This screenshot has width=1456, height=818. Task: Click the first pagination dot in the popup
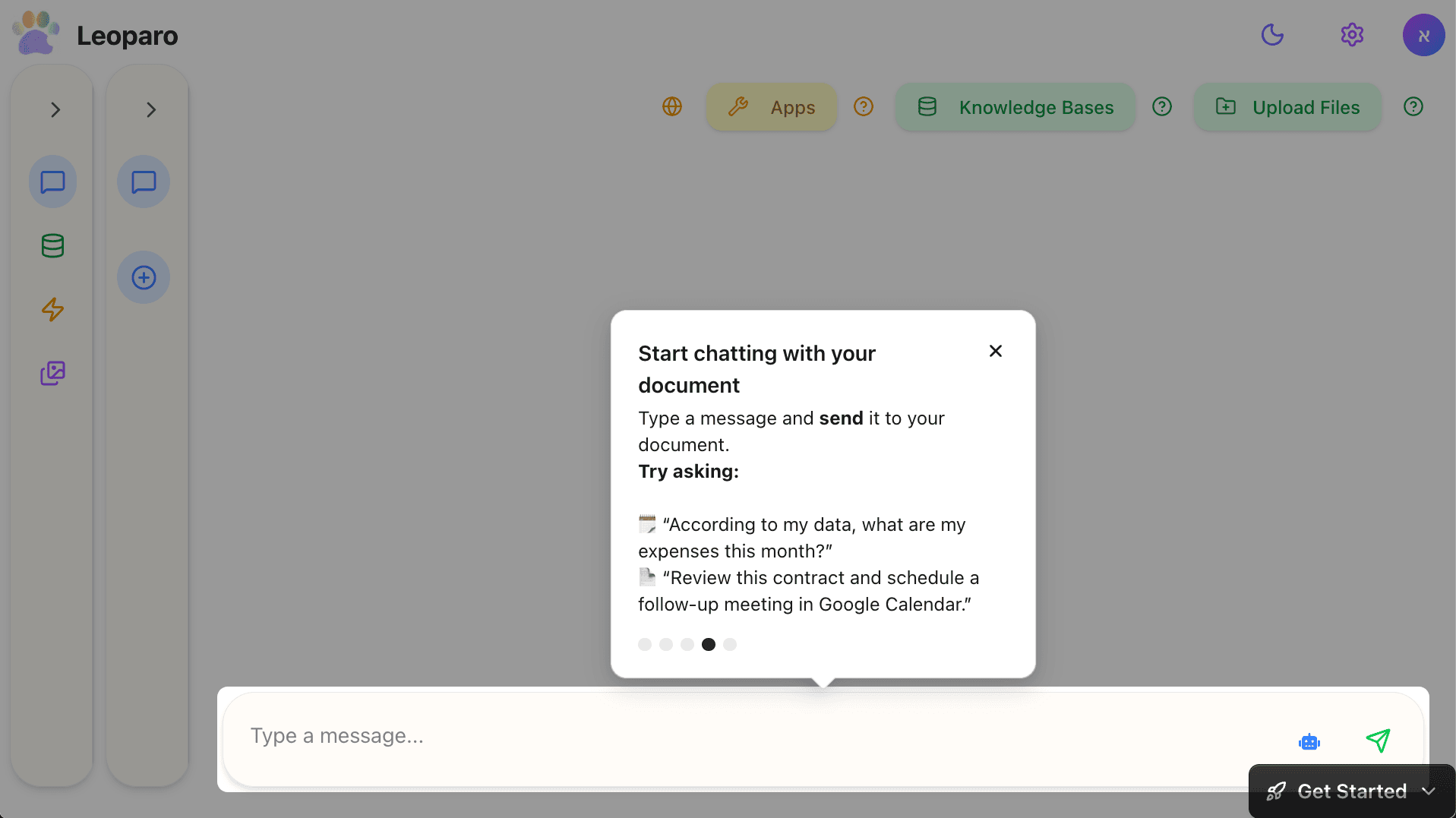pos(645,644)
